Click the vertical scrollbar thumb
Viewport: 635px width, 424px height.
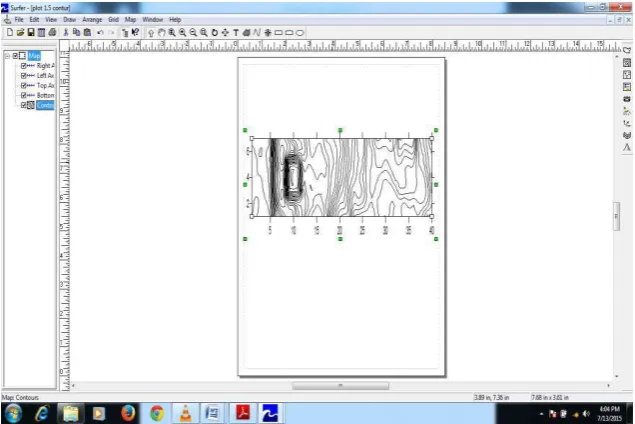tap(616, 216)
